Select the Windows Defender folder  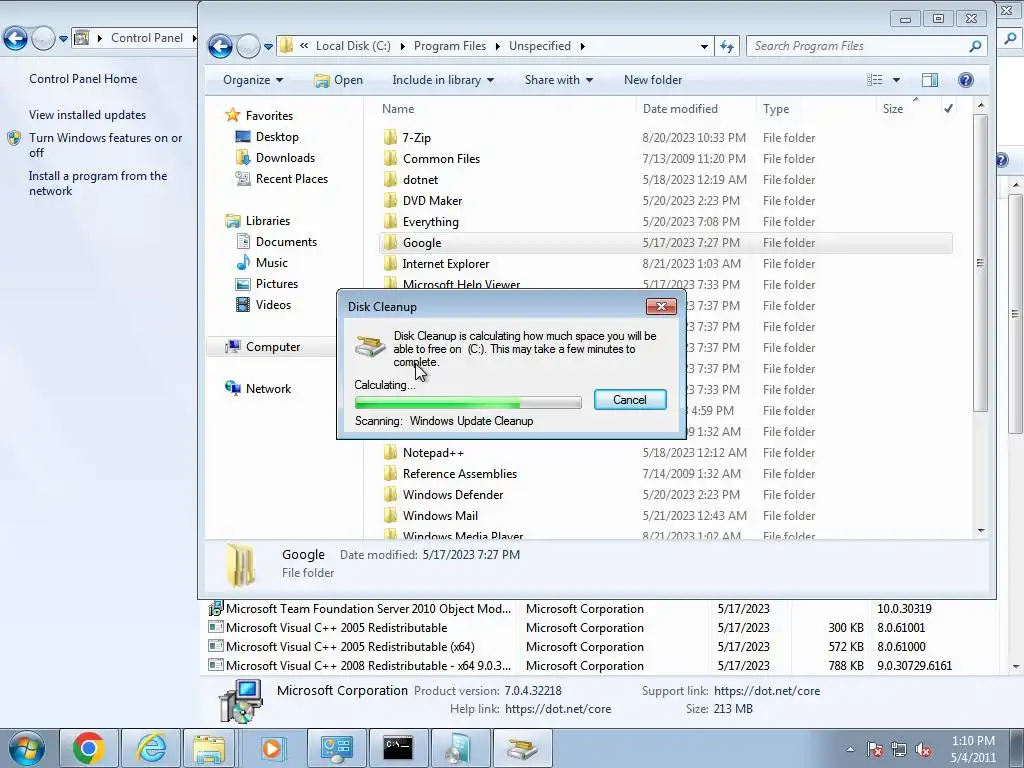453,494
